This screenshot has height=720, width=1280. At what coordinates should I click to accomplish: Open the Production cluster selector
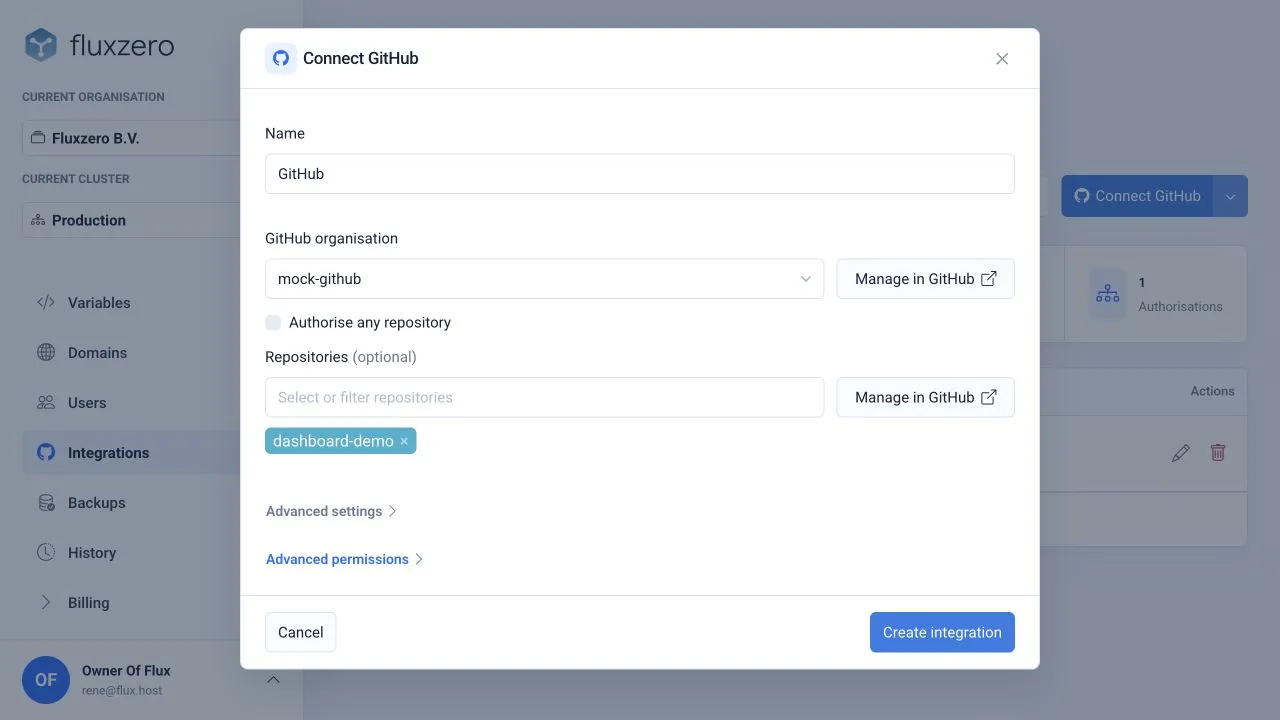pos(132,220)
